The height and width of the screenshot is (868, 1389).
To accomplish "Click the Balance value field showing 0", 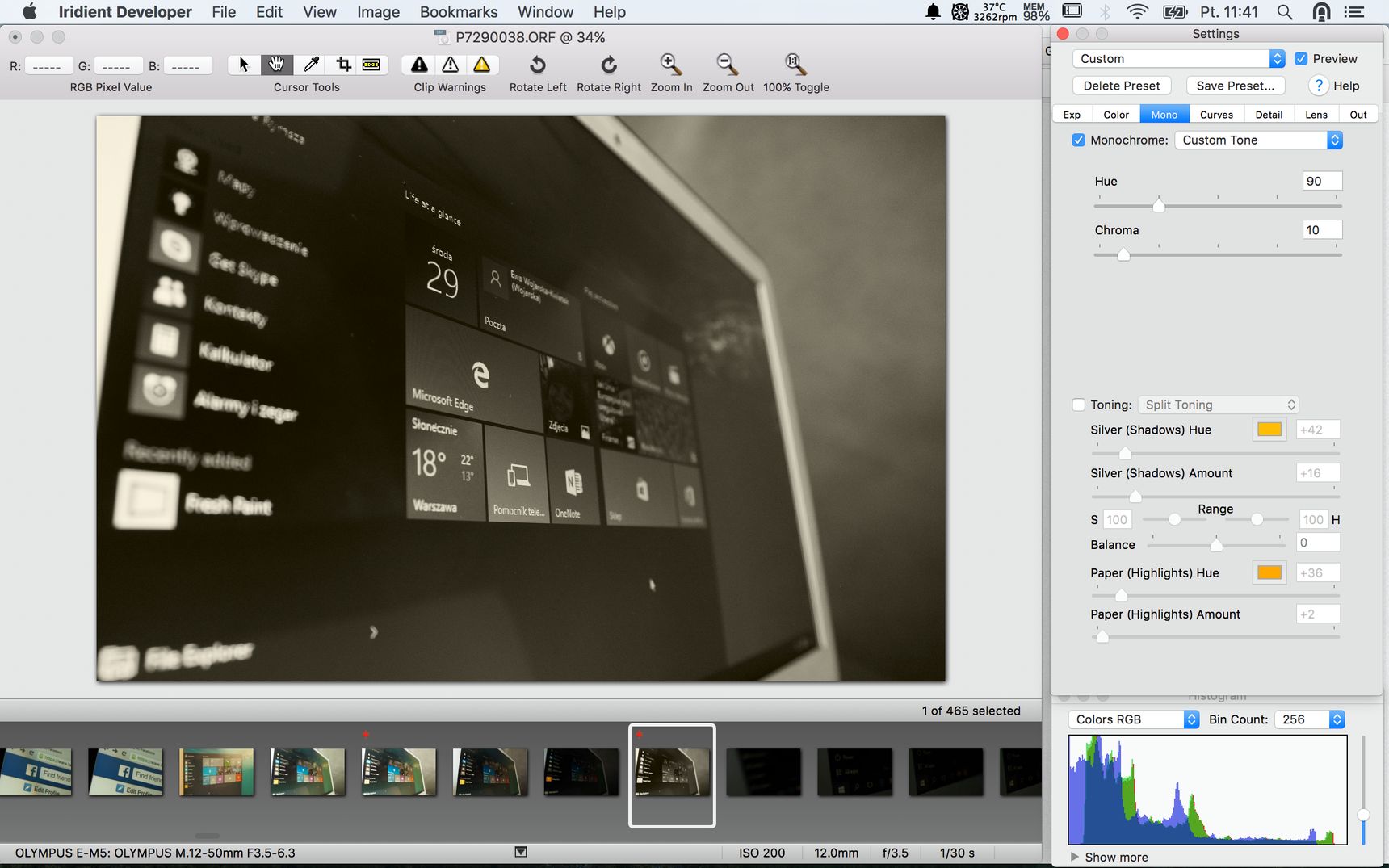I will [1318, 543].
